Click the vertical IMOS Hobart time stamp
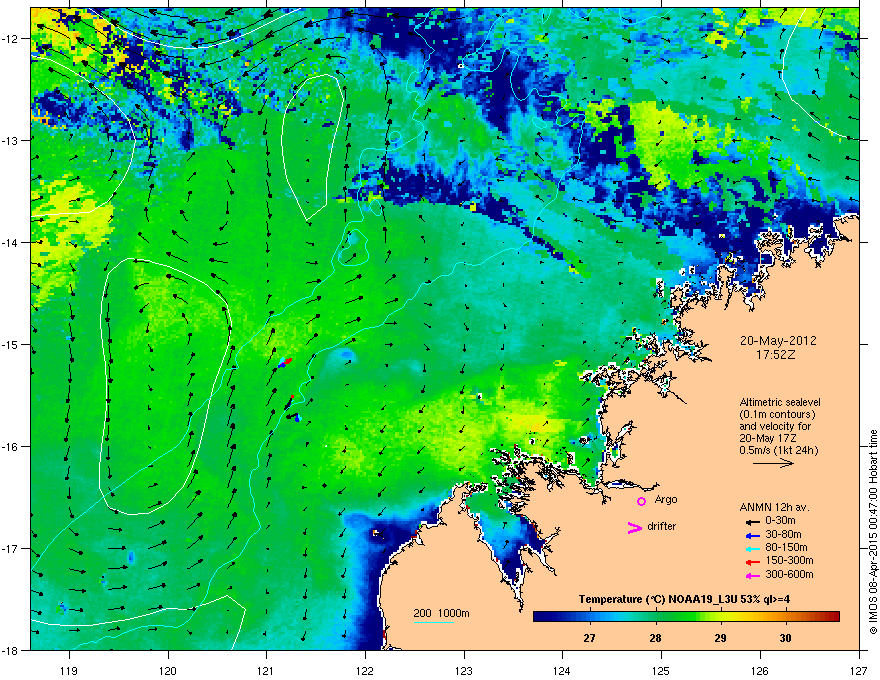The image size is (880, 680). point(873,531)
